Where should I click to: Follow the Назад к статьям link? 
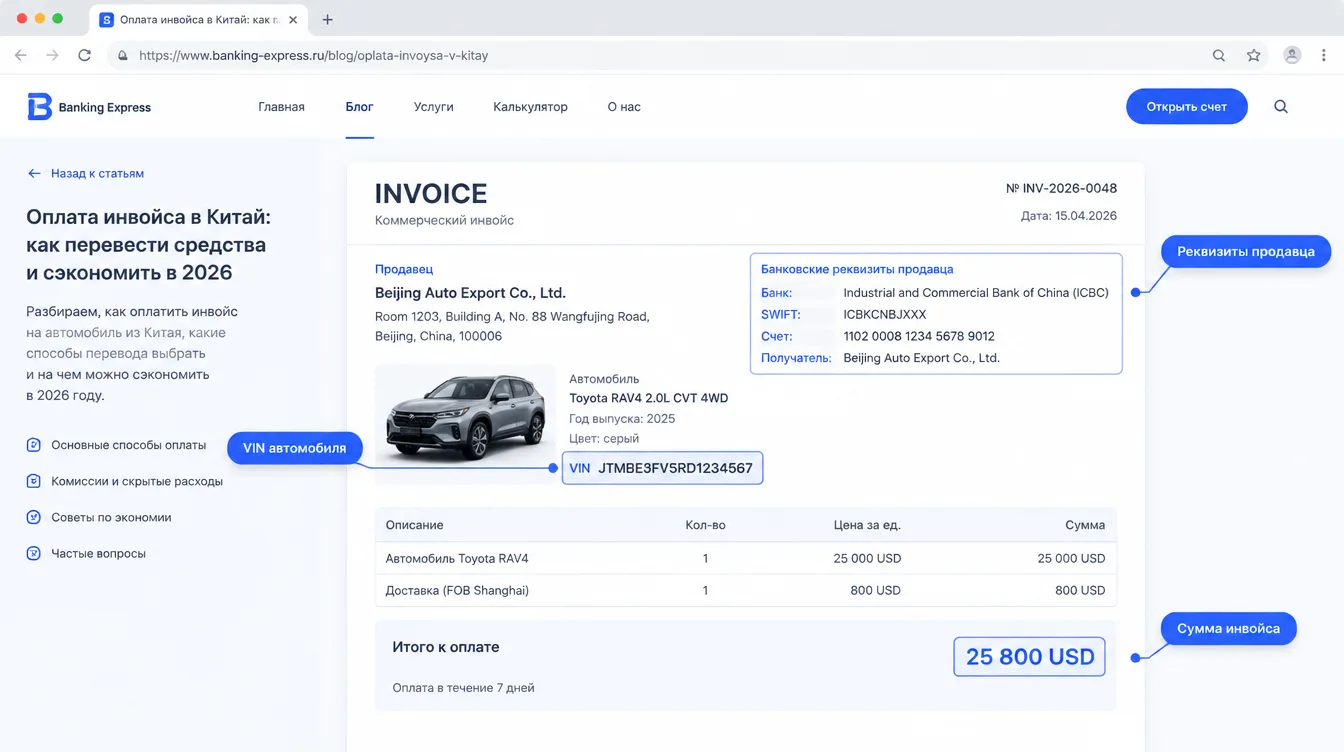(86, 173)
